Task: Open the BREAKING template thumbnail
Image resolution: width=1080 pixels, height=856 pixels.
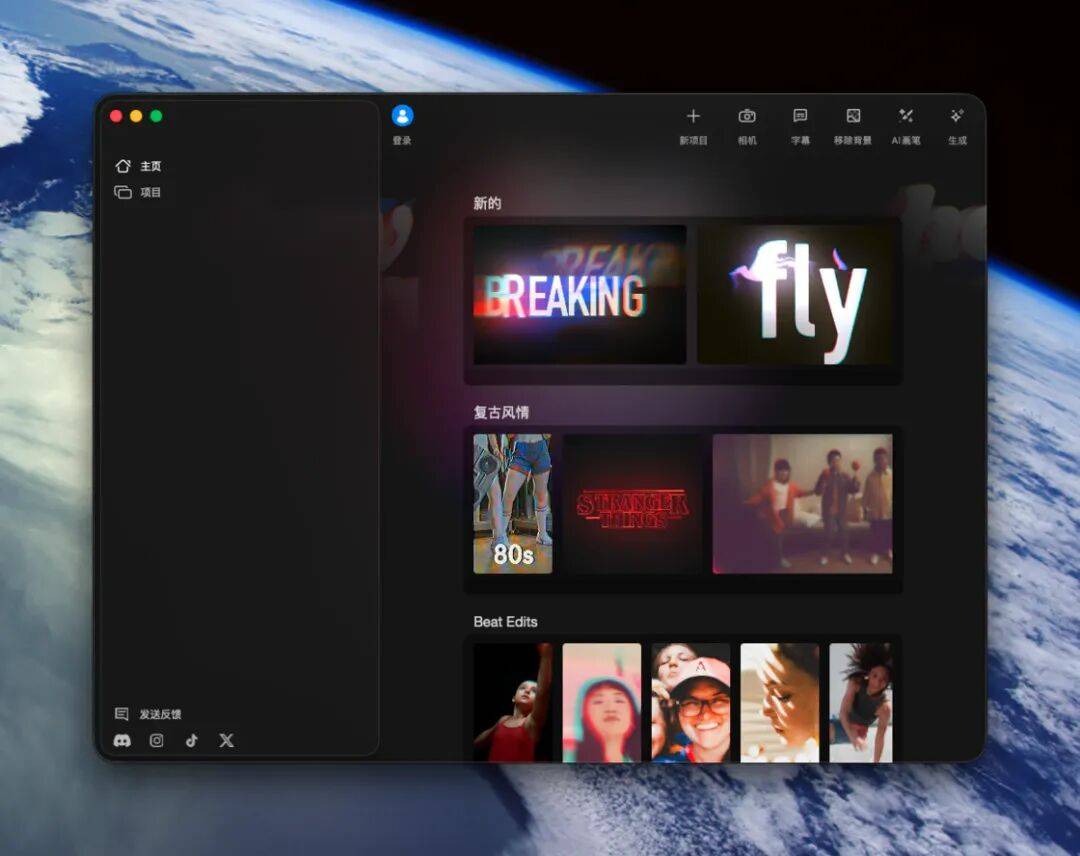Action: 579,294
